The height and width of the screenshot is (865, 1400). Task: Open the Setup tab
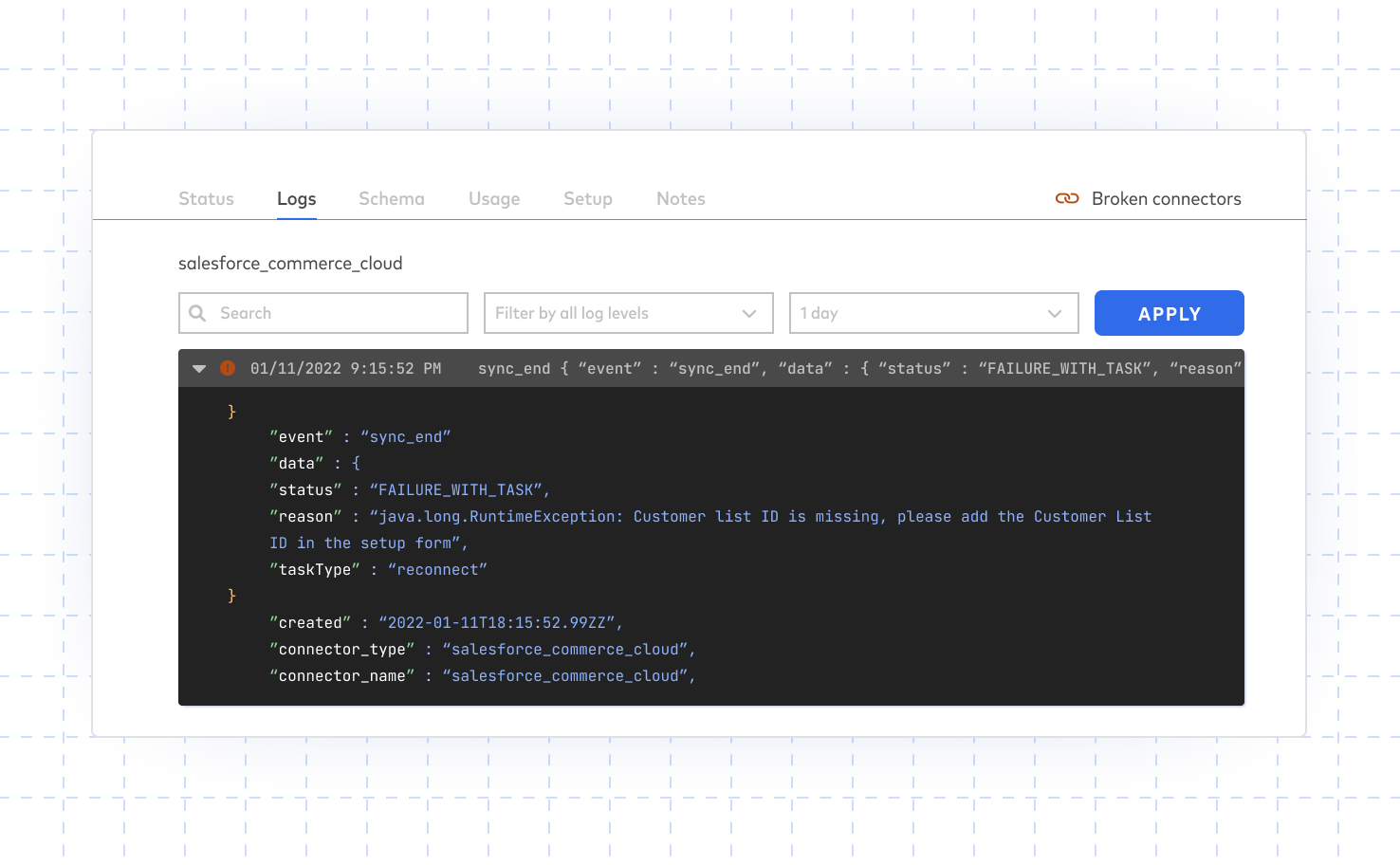pyautogui.click(x=587, y=199)
